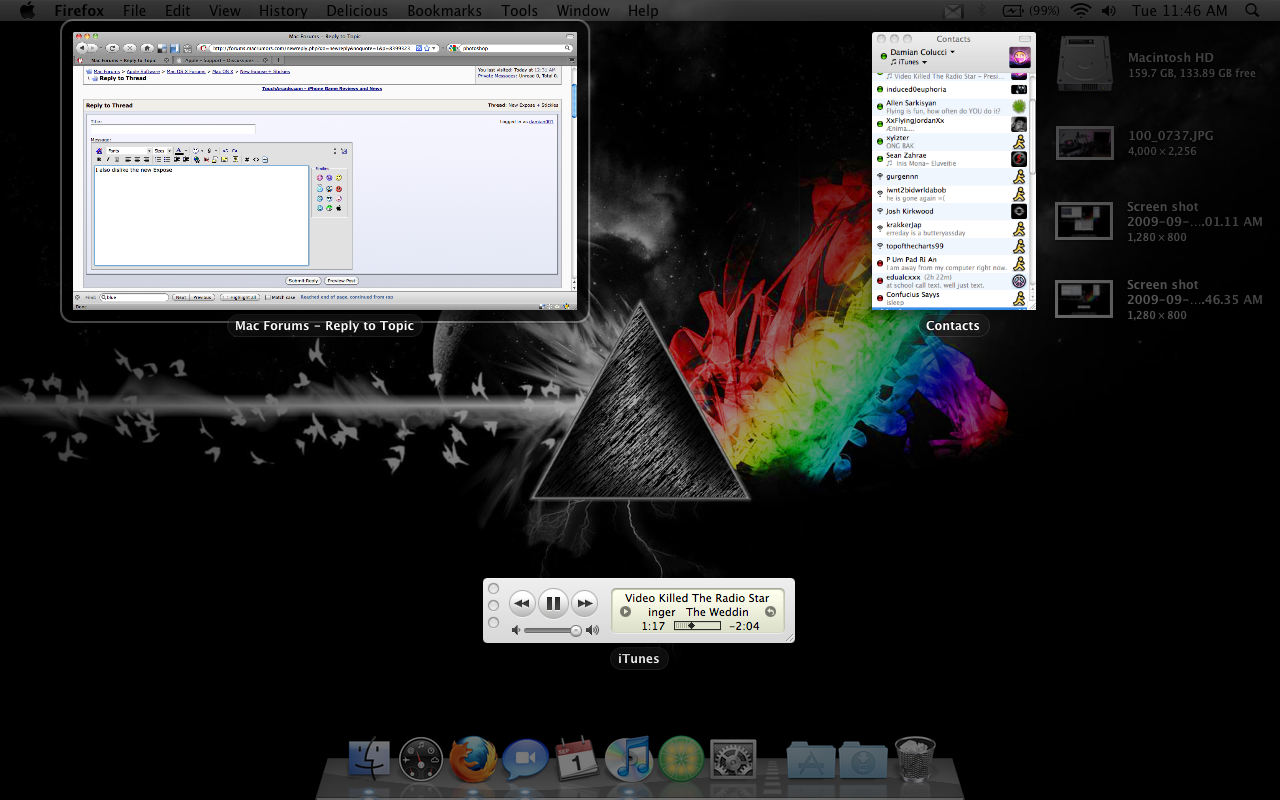The width and height of the screenshot is (1280, 800).
Task: Click Previous in the Firefox Find bar
Action: [x=202, y=297]
